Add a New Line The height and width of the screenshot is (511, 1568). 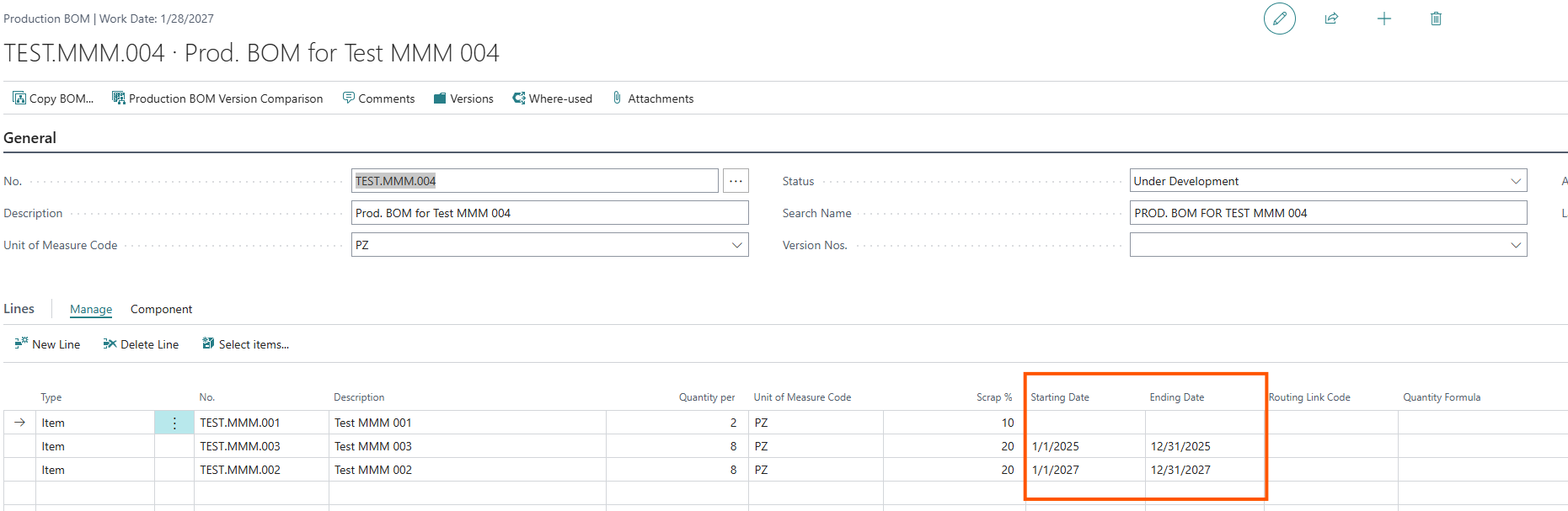tap(47, 344)
